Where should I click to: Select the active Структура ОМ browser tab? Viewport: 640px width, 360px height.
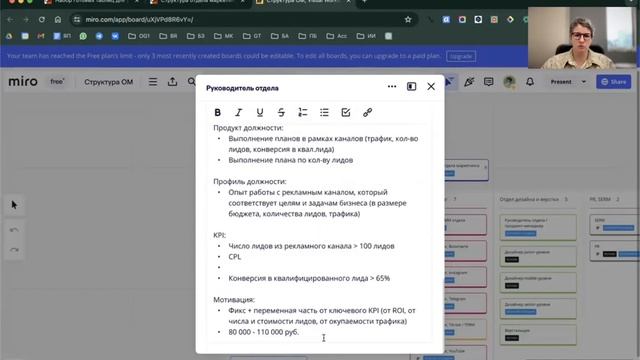302,2
